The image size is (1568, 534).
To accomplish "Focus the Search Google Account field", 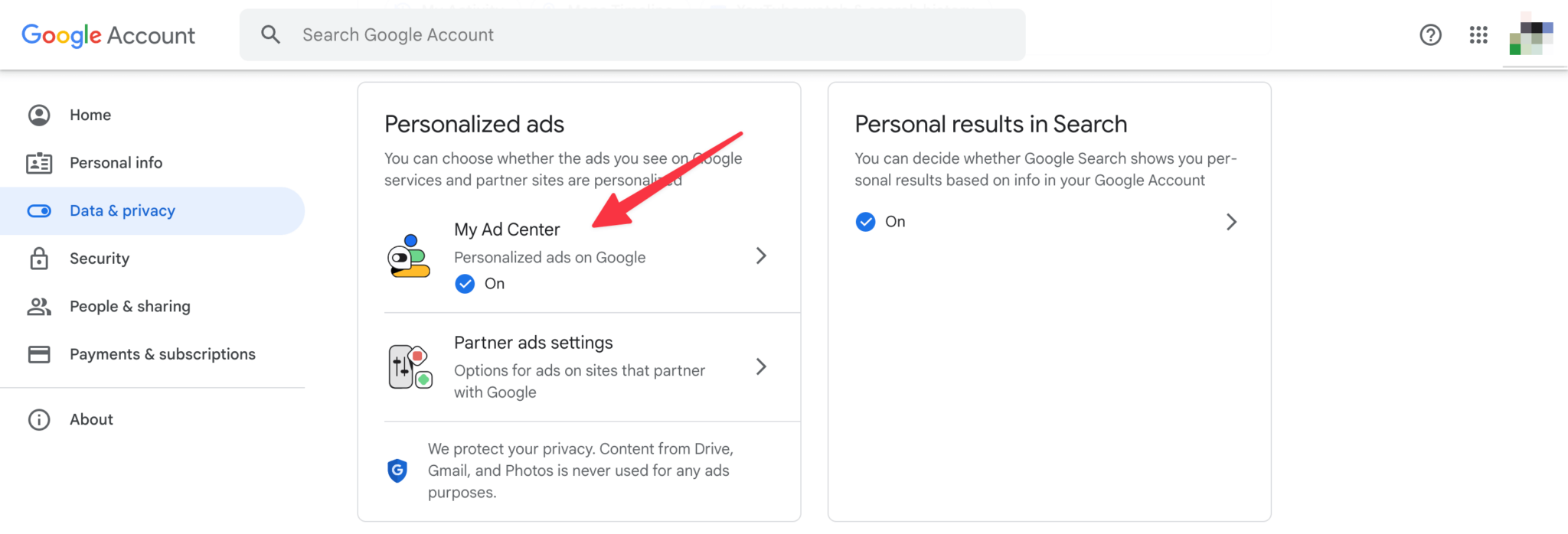I will (x=632, y=34).
